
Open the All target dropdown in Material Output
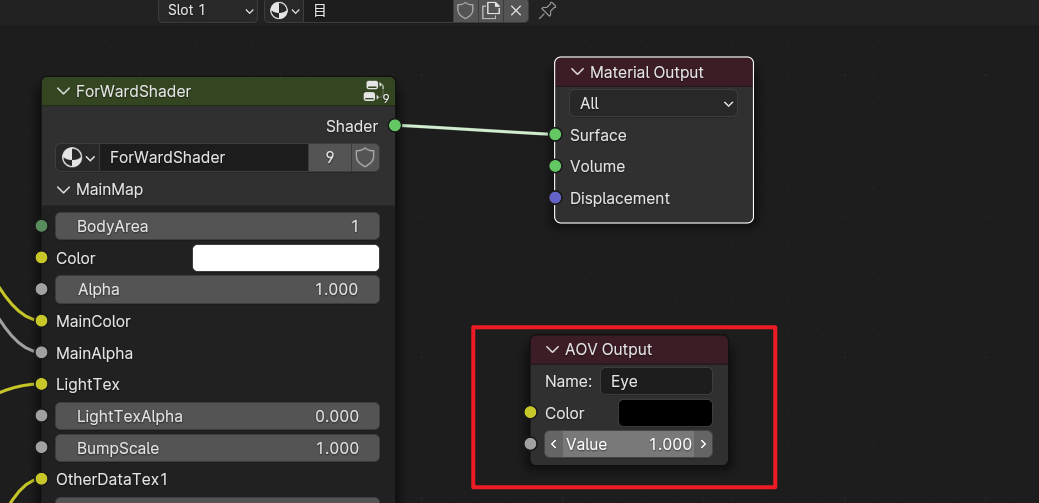pyautogui.click(x=653, y=103)
